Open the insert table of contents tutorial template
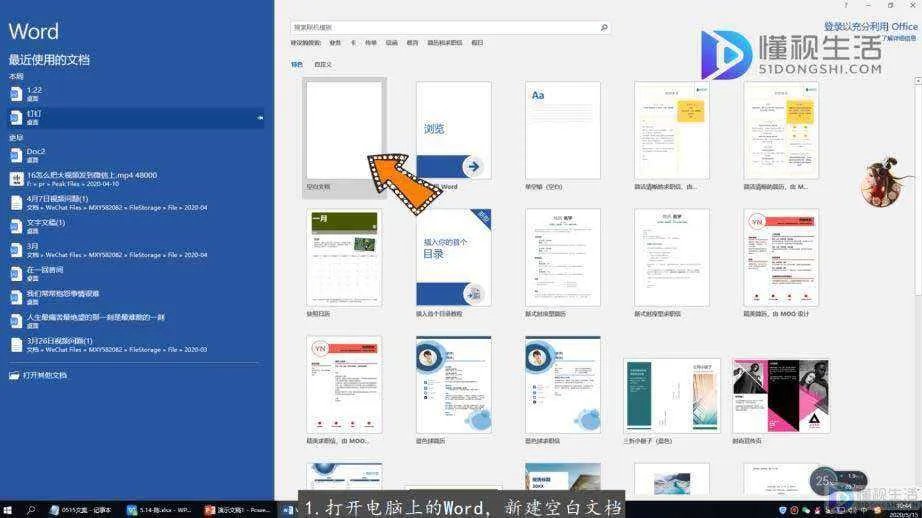 click(453, 257)
